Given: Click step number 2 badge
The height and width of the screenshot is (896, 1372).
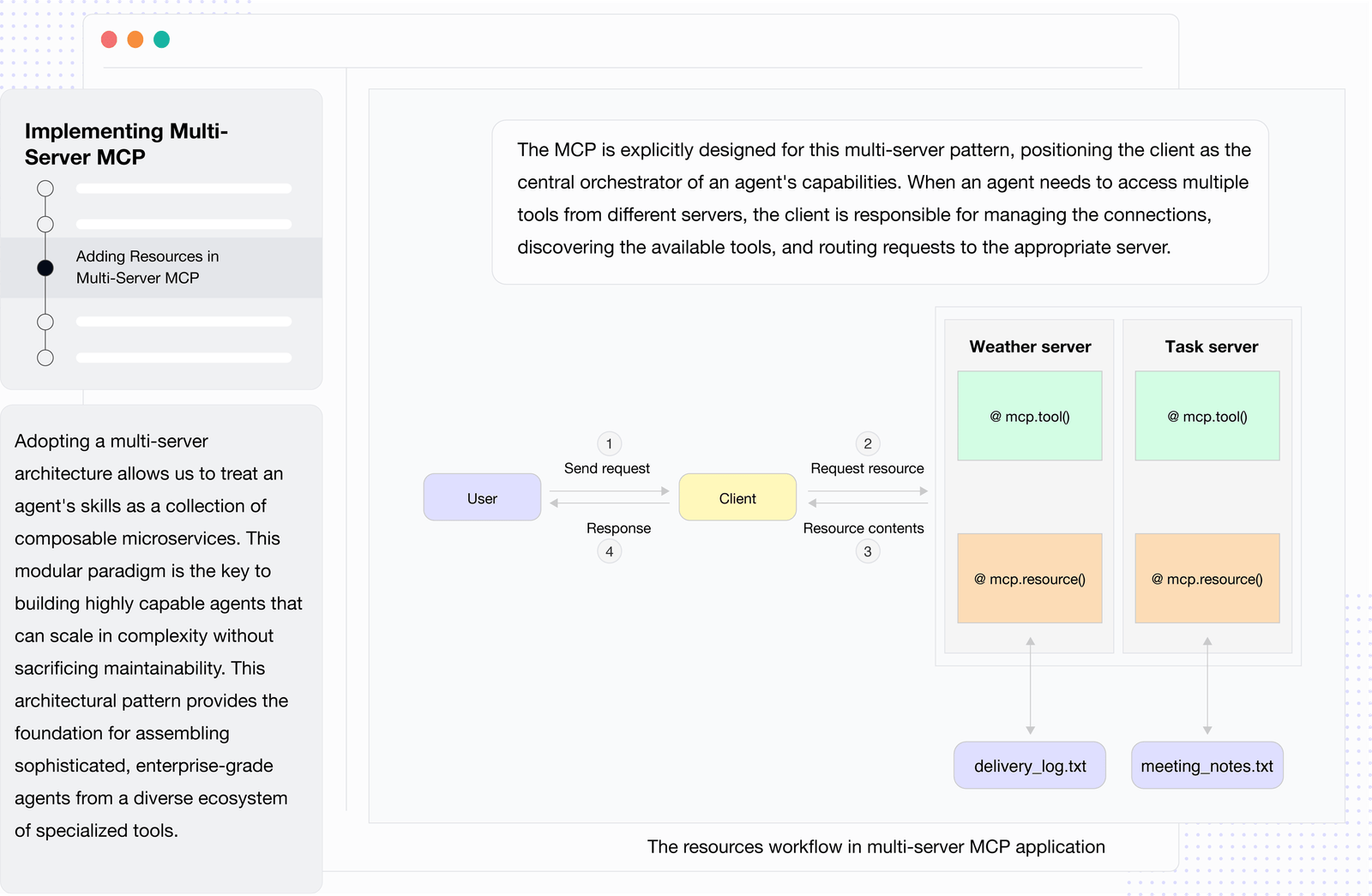Looking at the screenshot, I should click(868, 443).
